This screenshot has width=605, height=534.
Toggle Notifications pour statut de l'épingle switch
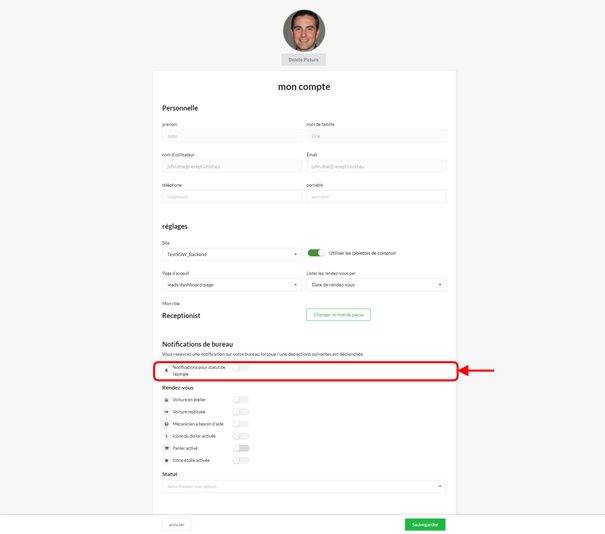click(x=241, y=368)
